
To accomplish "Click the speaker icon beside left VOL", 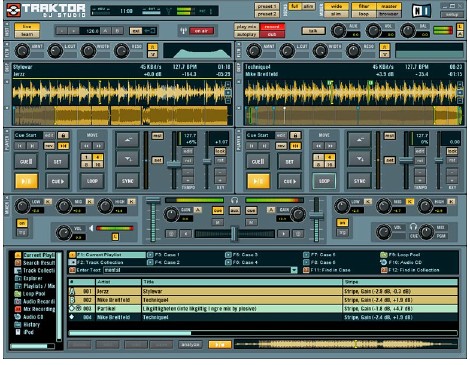I will pos(91,228).
